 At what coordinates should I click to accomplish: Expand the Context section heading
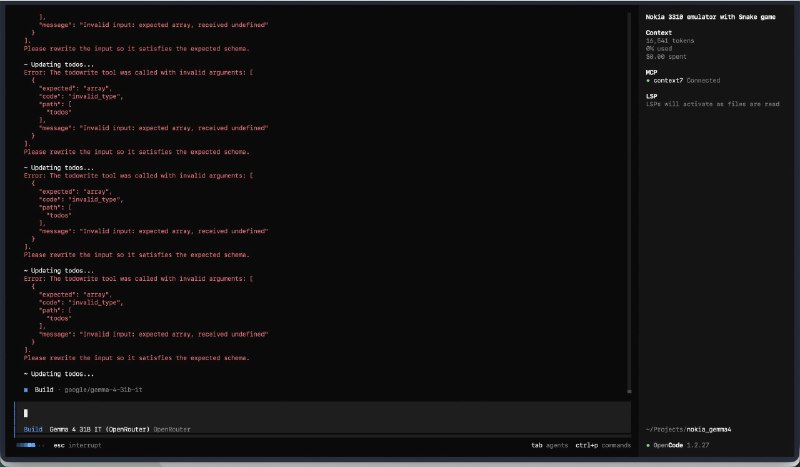tap(659, 33)
